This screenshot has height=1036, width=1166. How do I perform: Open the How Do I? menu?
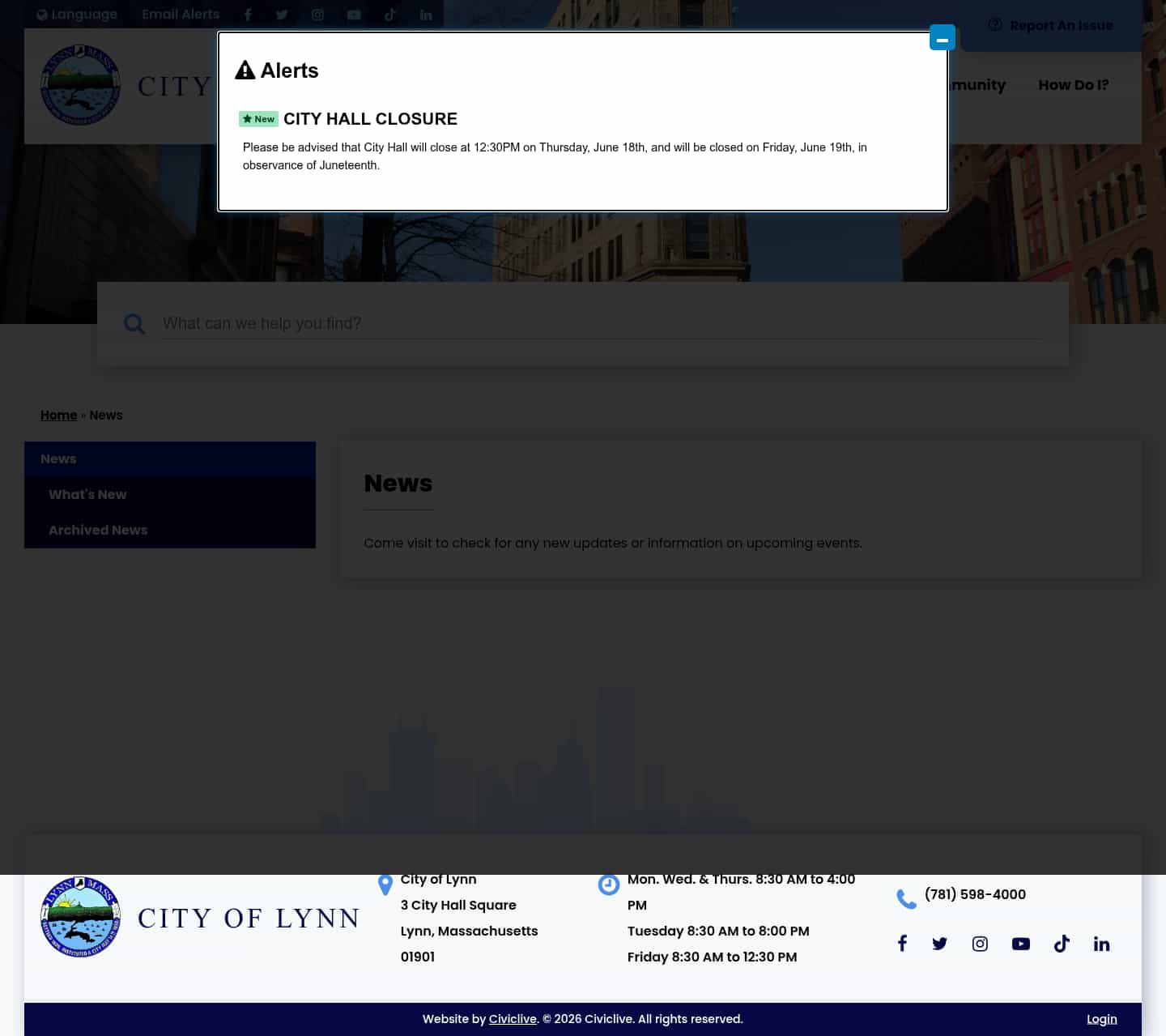click(x=1074, y=85)
